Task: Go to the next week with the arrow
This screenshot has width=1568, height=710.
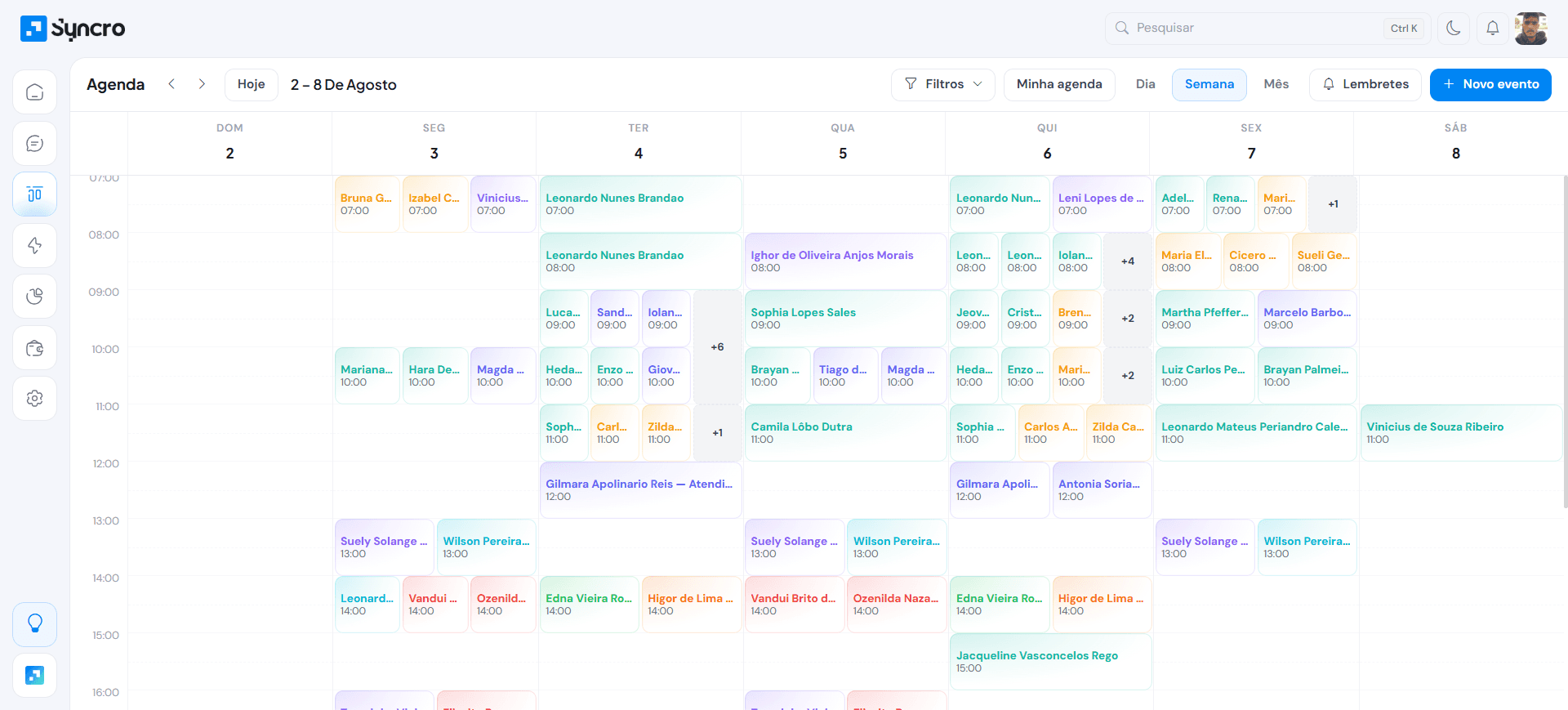Action: point(202,84)
